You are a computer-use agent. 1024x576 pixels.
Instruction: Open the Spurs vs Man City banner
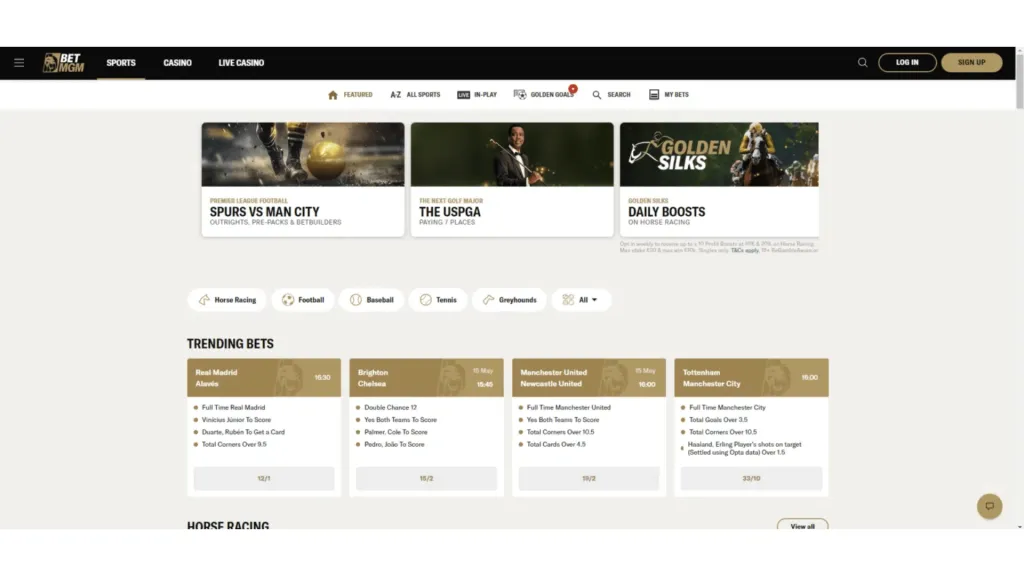pyautogui.click(x=303, y=180)
